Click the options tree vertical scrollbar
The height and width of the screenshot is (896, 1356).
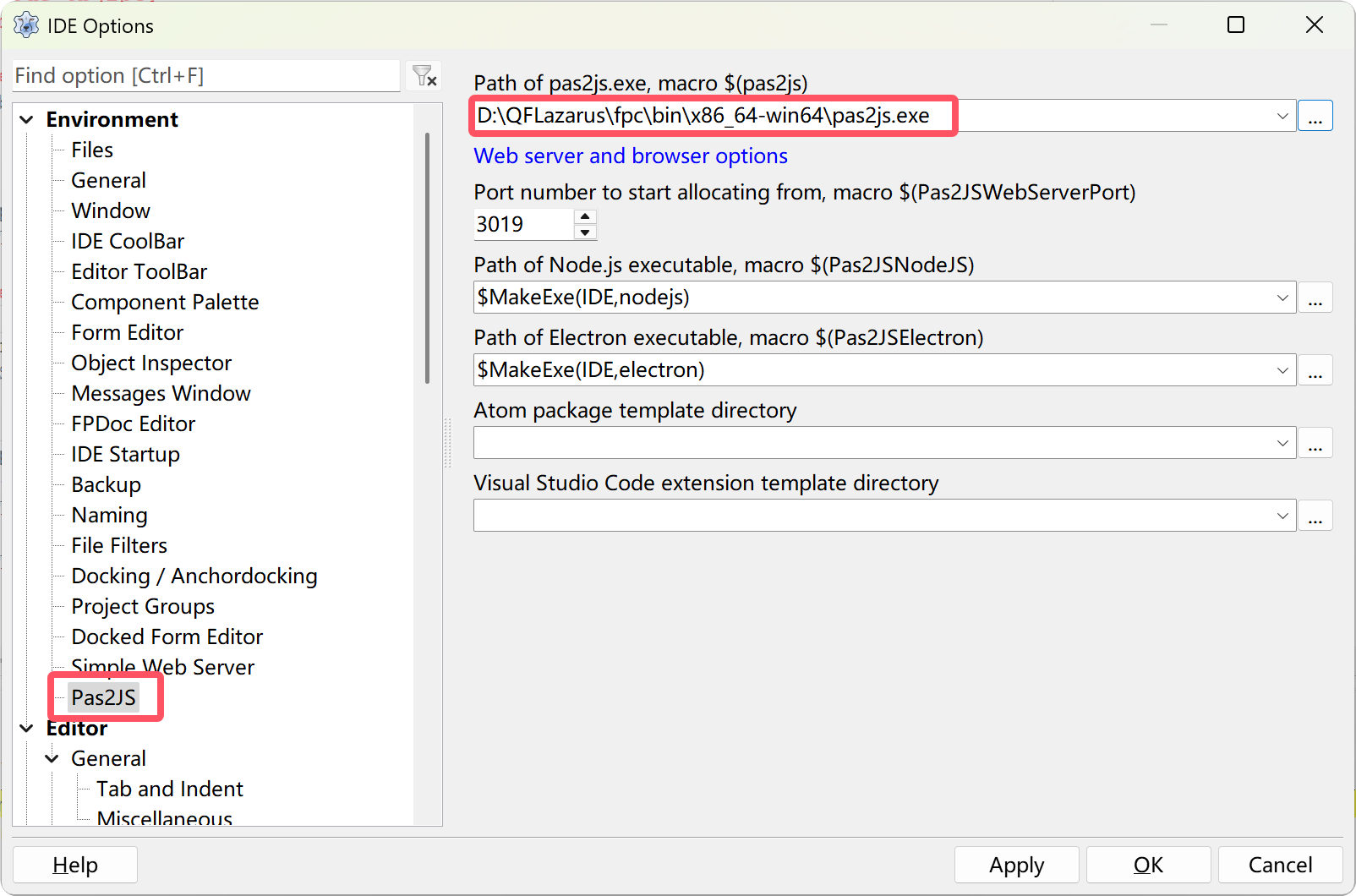click(x=428, y=258)
